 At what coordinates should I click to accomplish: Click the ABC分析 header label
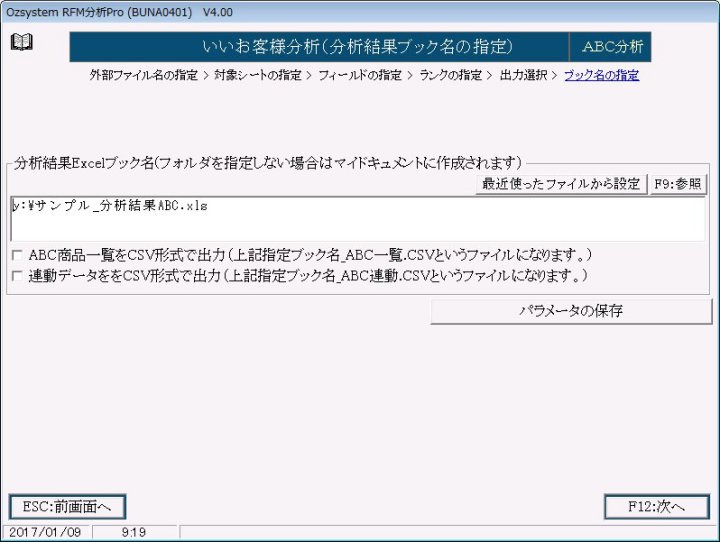(611, 47)
